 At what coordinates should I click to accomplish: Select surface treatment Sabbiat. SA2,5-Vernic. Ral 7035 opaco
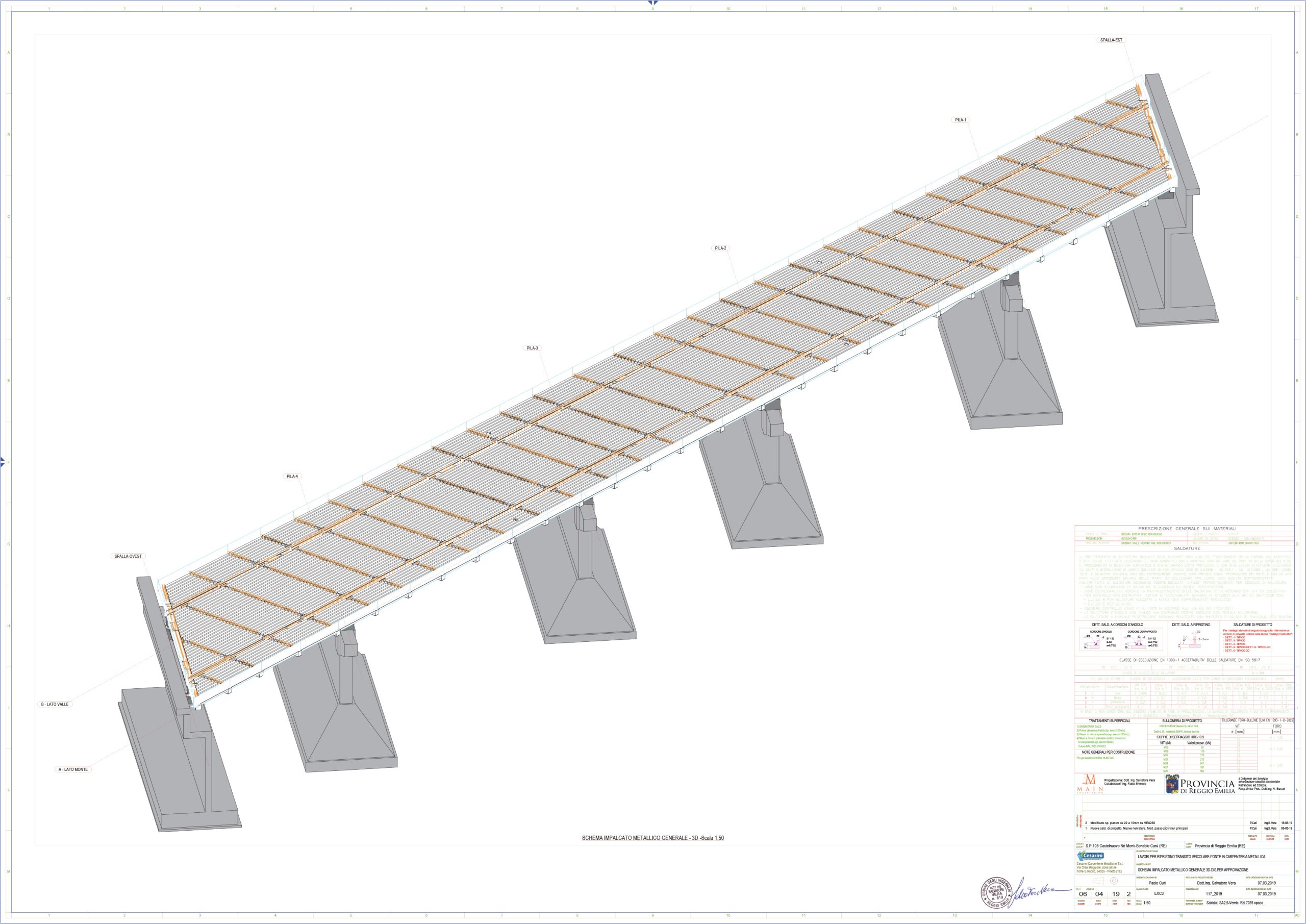click(x=1235, y=903)
